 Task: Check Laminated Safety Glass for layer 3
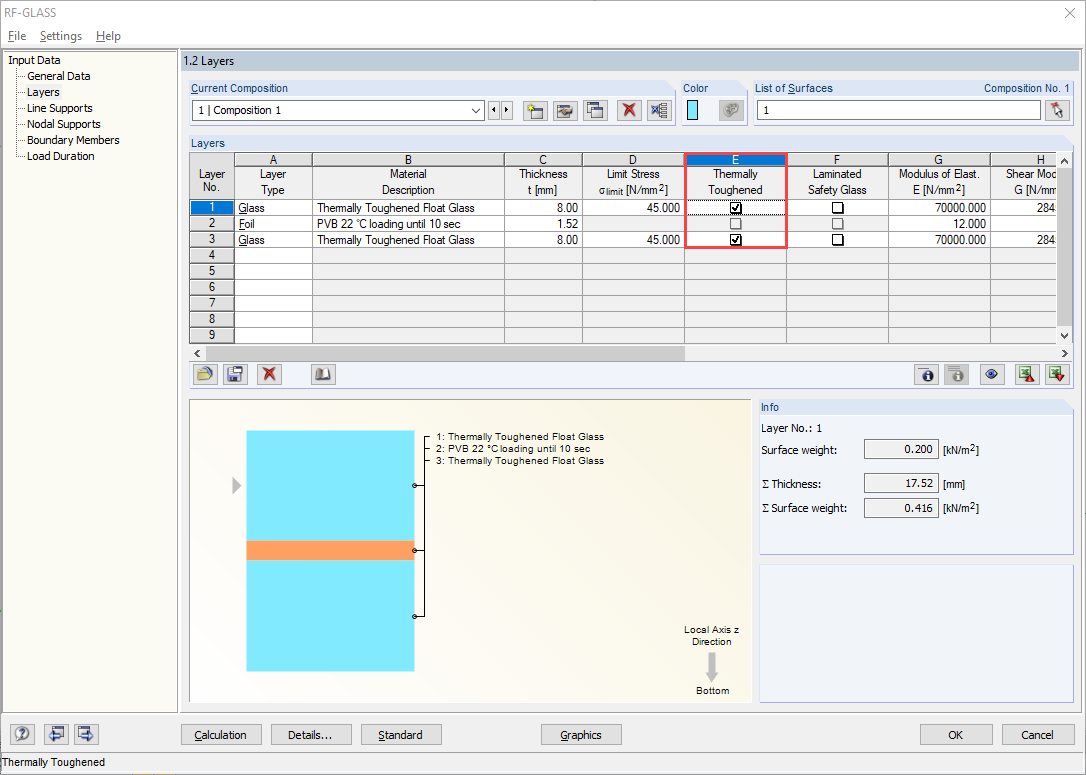point(837,240)
